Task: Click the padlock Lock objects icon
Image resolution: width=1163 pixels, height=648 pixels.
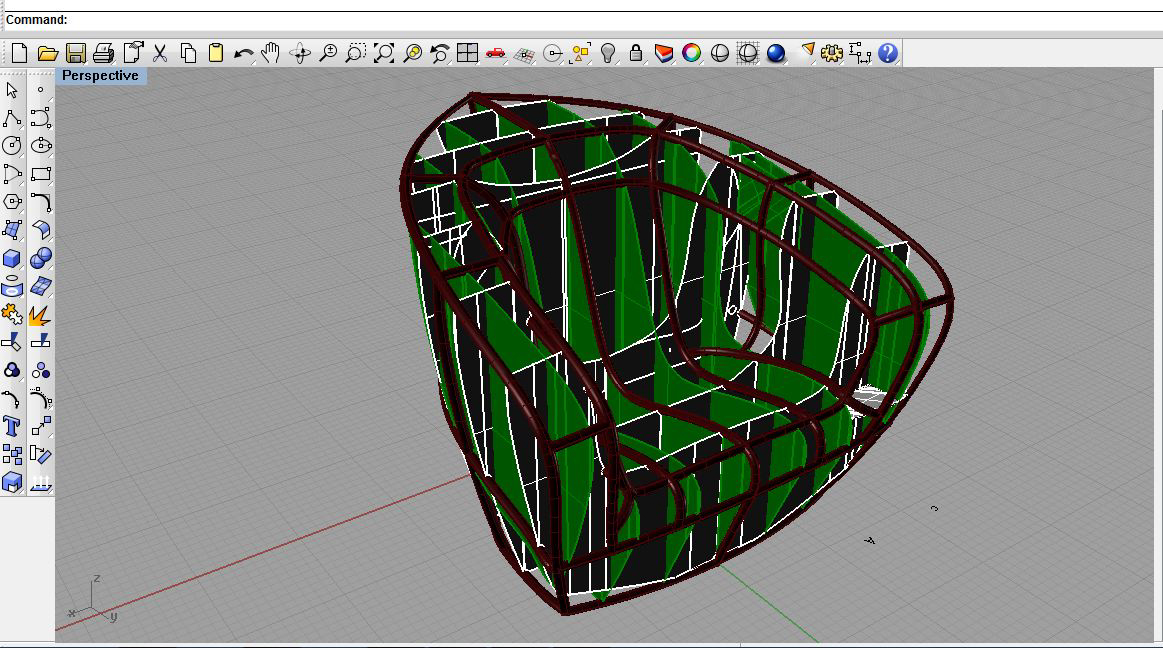Action: 636,53
